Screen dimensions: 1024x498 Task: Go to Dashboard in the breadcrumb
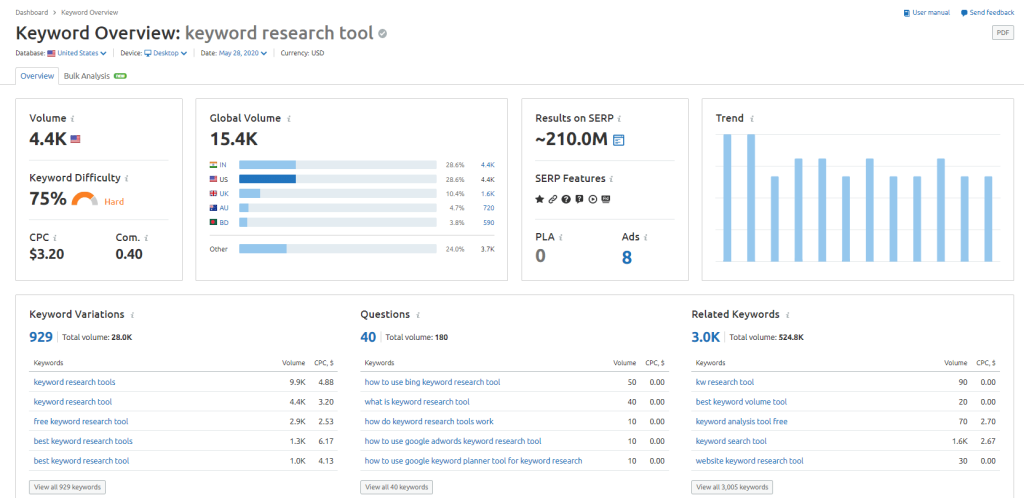click(x=33, y=12)
